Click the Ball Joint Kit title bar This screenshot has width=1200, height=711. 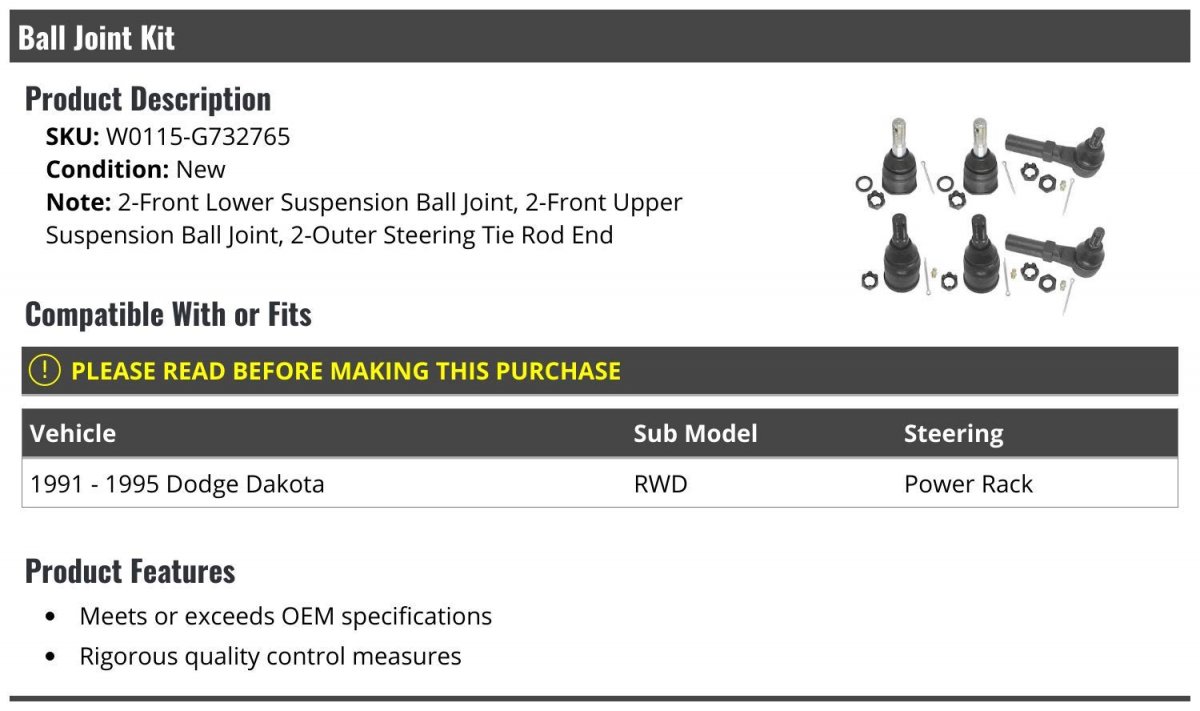pos(600,38)
